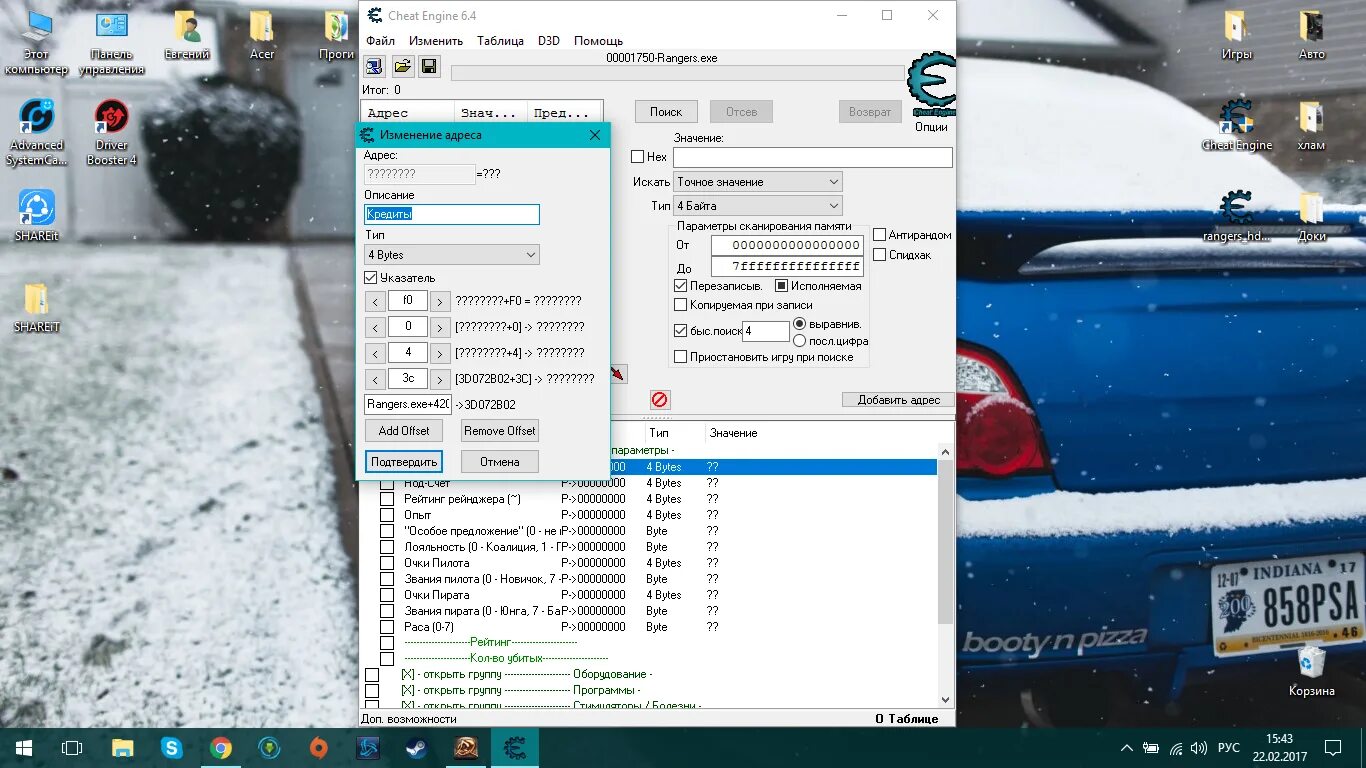Open Advanced SystemCare desktop icon
This screenshot has height=768, width=1366.
click(37, 132)
